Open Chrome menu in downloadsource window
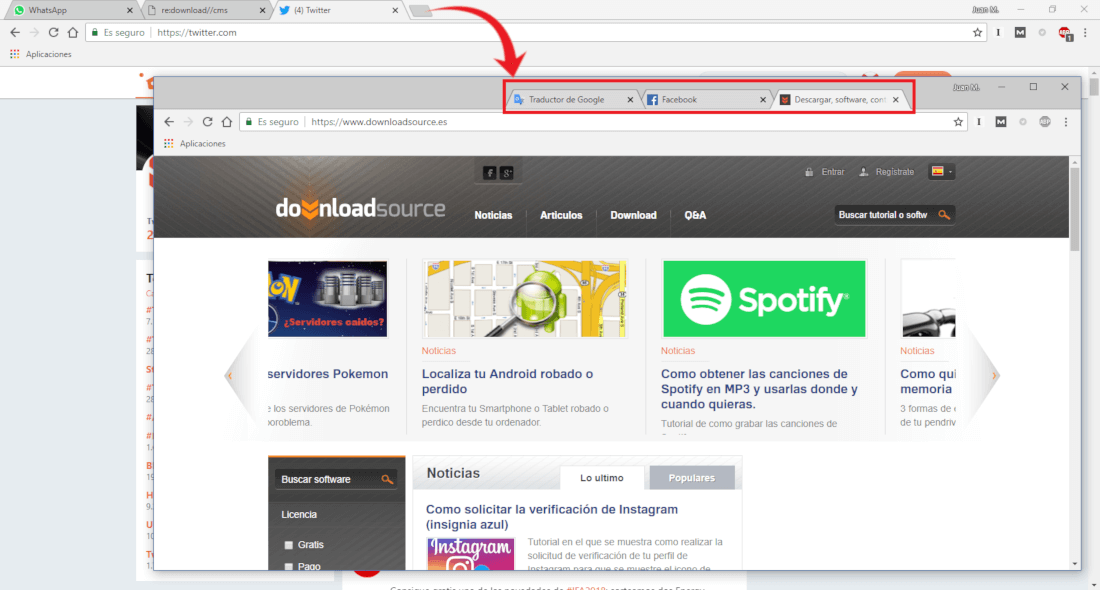The height and width of the screenshot is (590, 1100). pos(1066,121)
